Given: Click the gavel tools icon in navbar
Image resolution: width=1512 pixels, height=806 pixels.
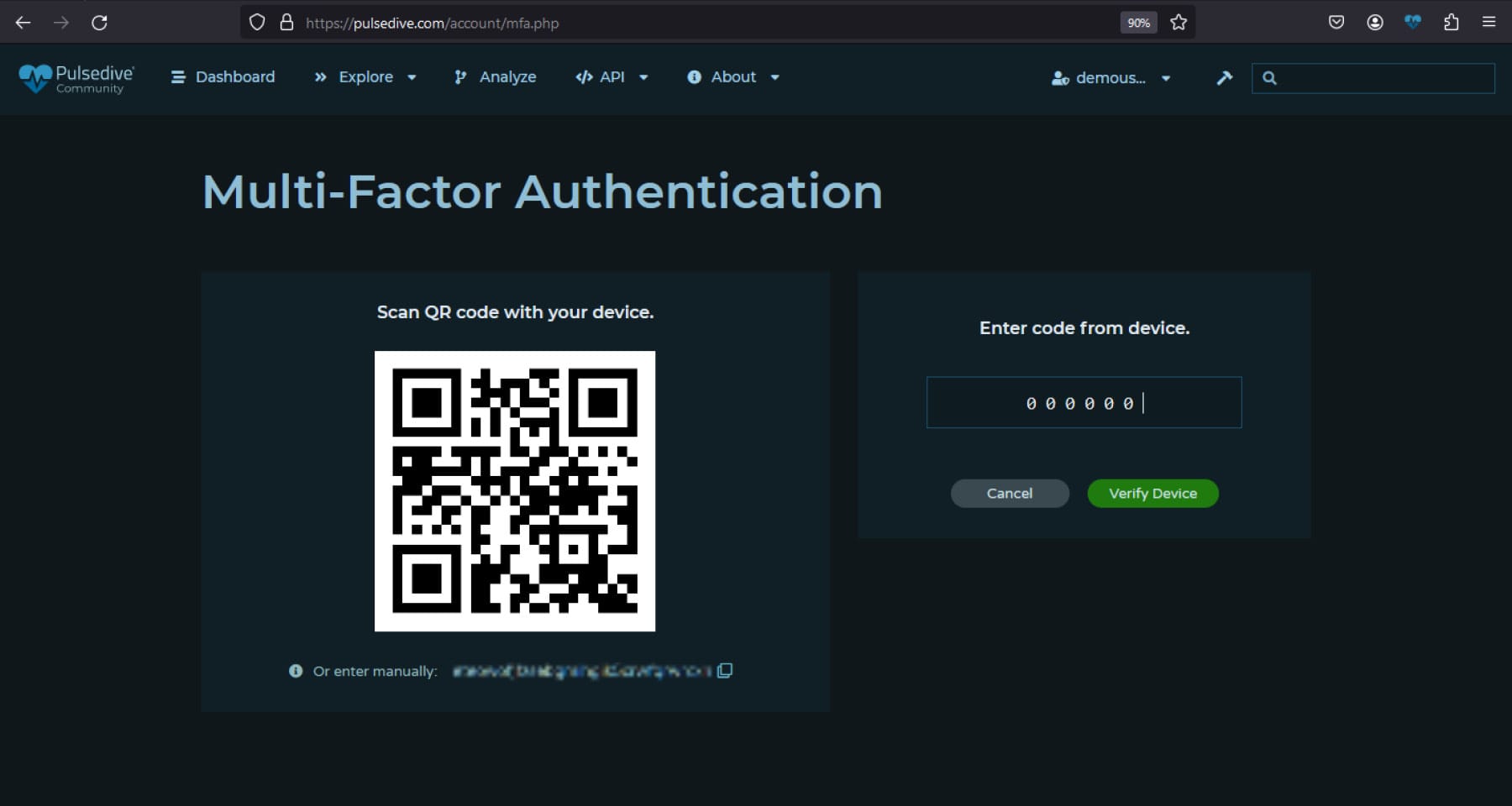Looking at the screenshot, I should [1225, 78].
